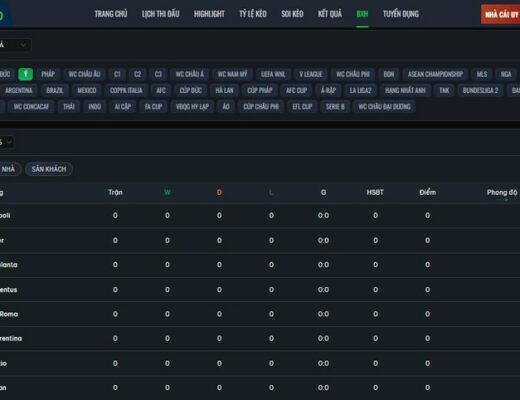This screenshot has width=520, height=400.
Task: Select the FA CUP chip
Action: pyautogui.click(x=153, y=107)
